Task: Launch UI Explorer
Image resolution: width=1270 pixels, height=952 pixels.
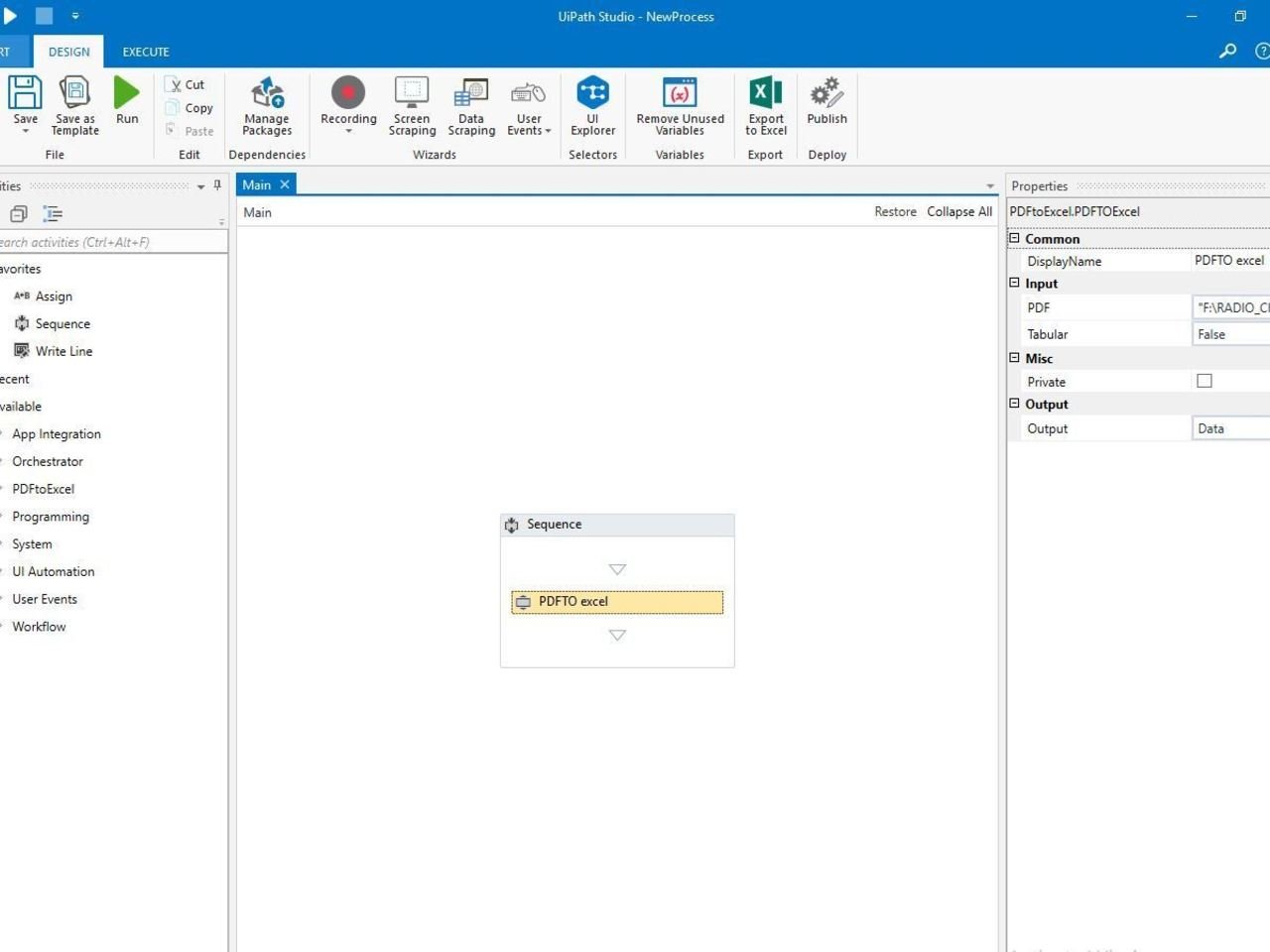Action: pos(593,106)
